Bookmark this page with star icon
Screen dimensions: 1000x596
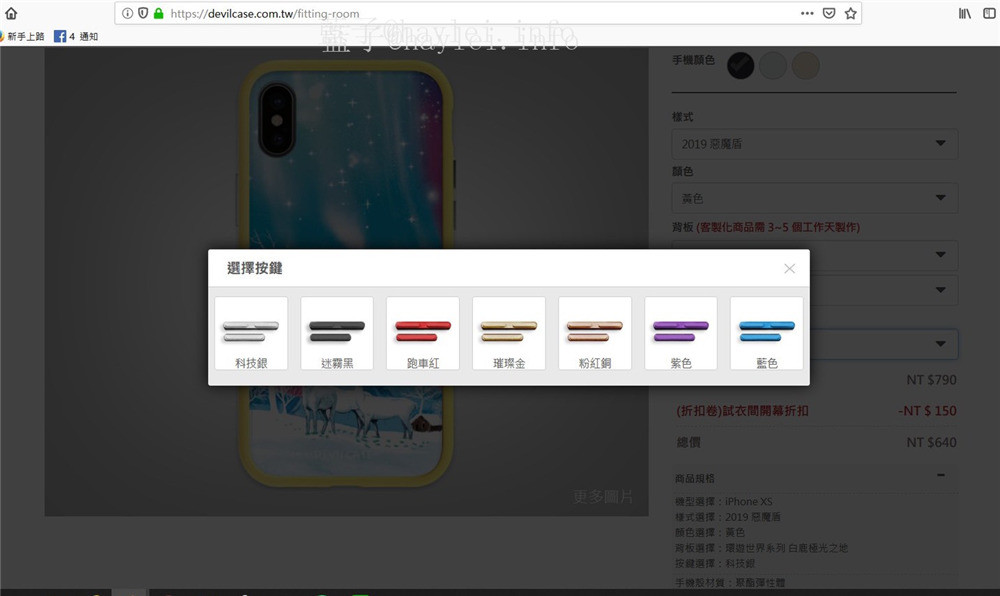click(851, 13)
